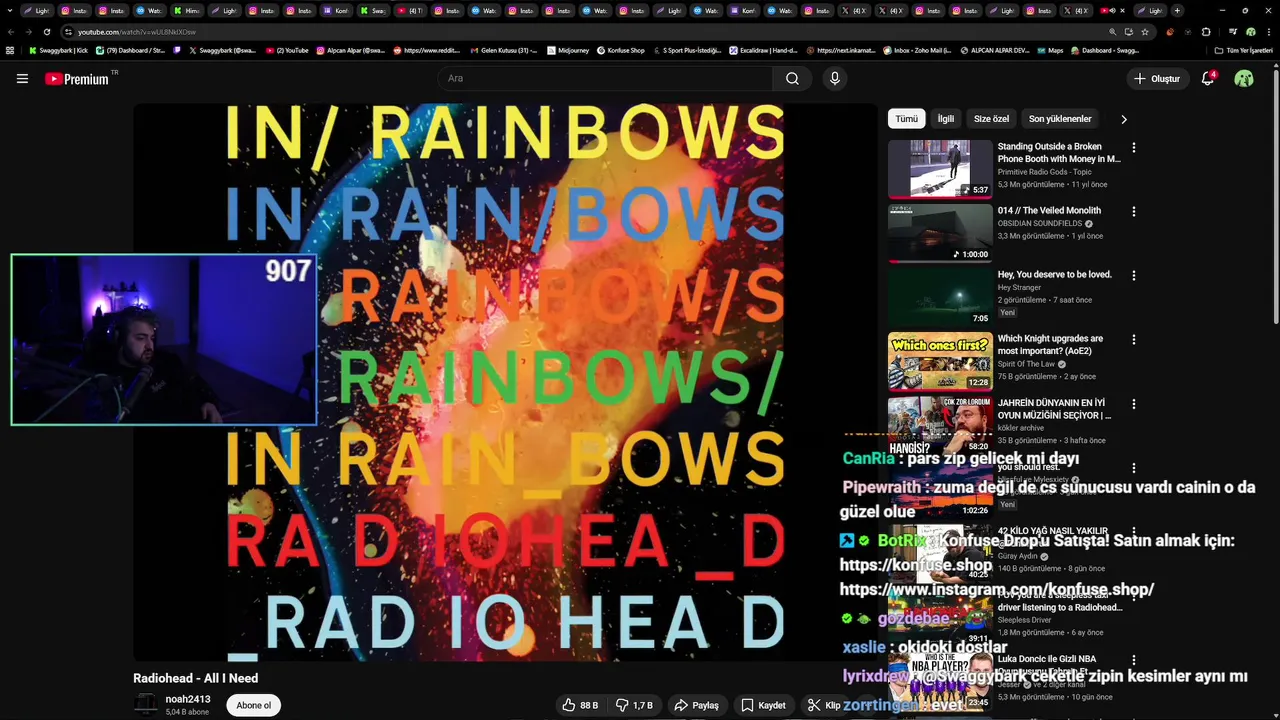Viewport: 1280px width, 720px height.
Task: Select the Video Başlığı 'Radiohead - All I Need' text
Action: pyautogui.click(x=195, y=678)
